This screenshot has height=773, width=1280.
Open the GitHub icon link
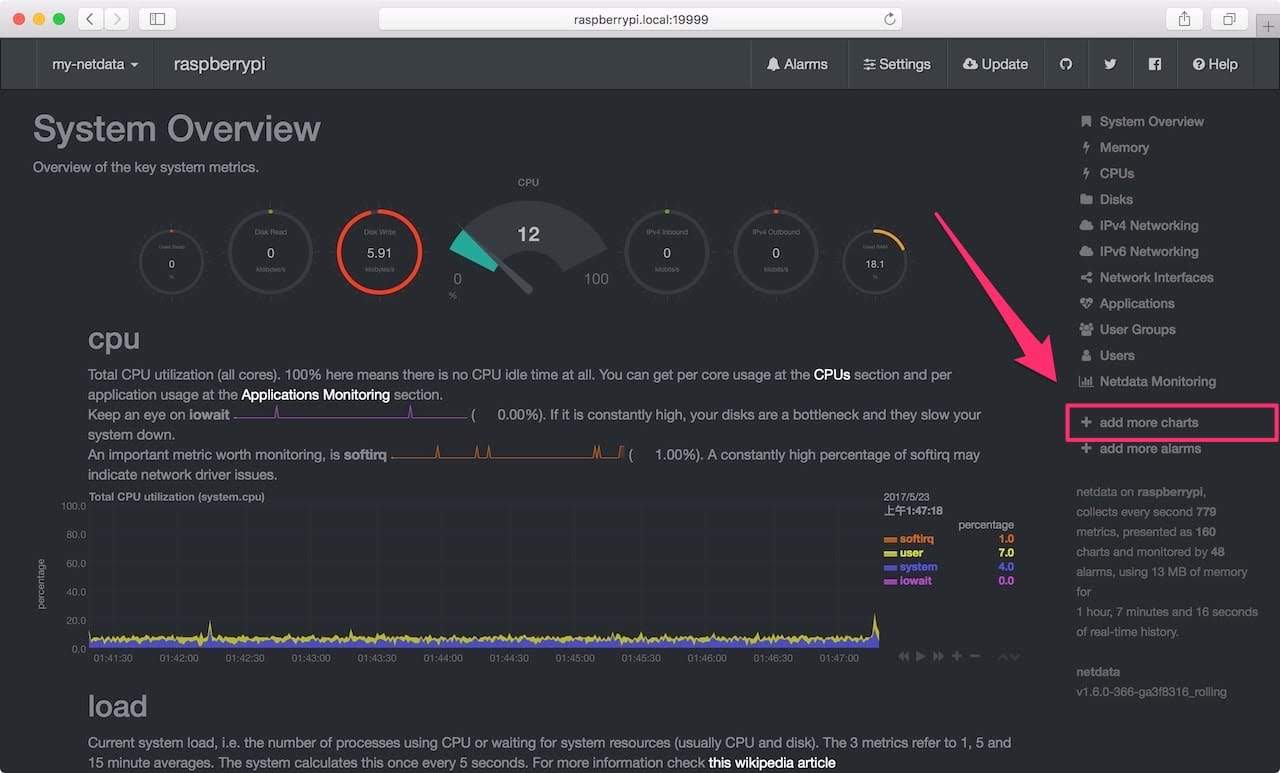pyautogui.click(x=1066, y=64)
